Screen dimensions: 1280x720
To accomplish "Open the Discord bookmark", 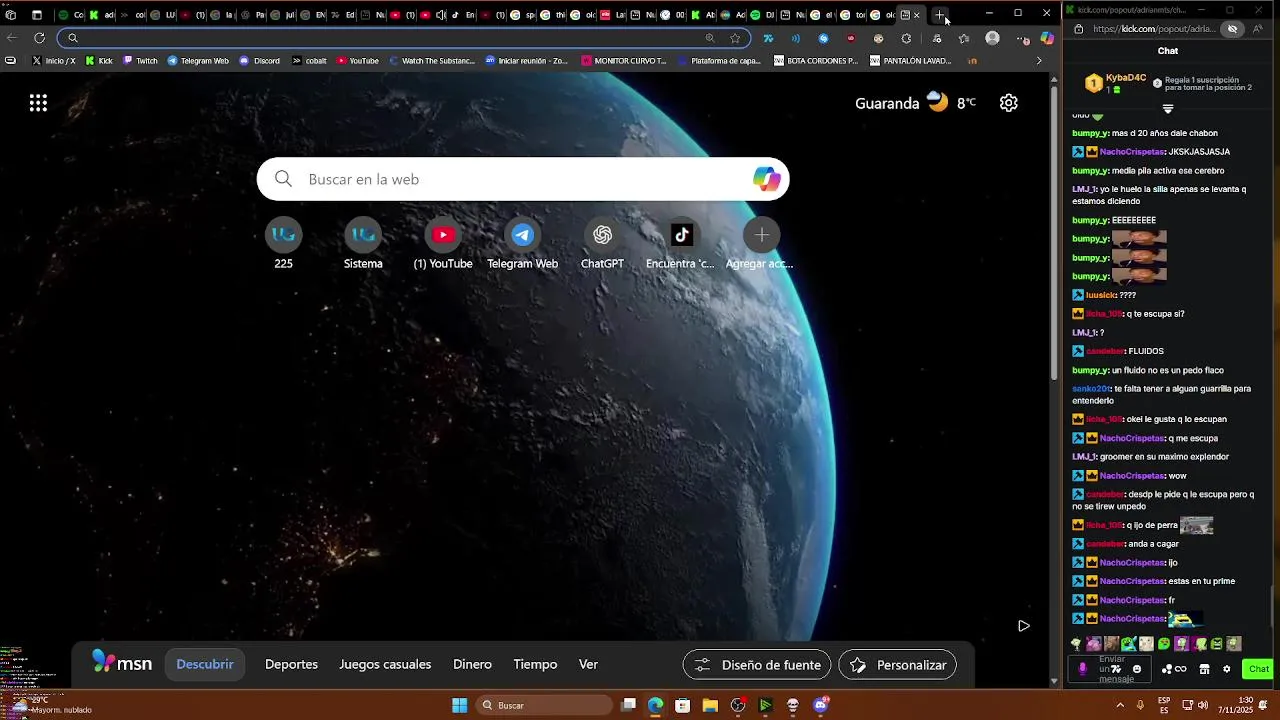I will point(259,60).
